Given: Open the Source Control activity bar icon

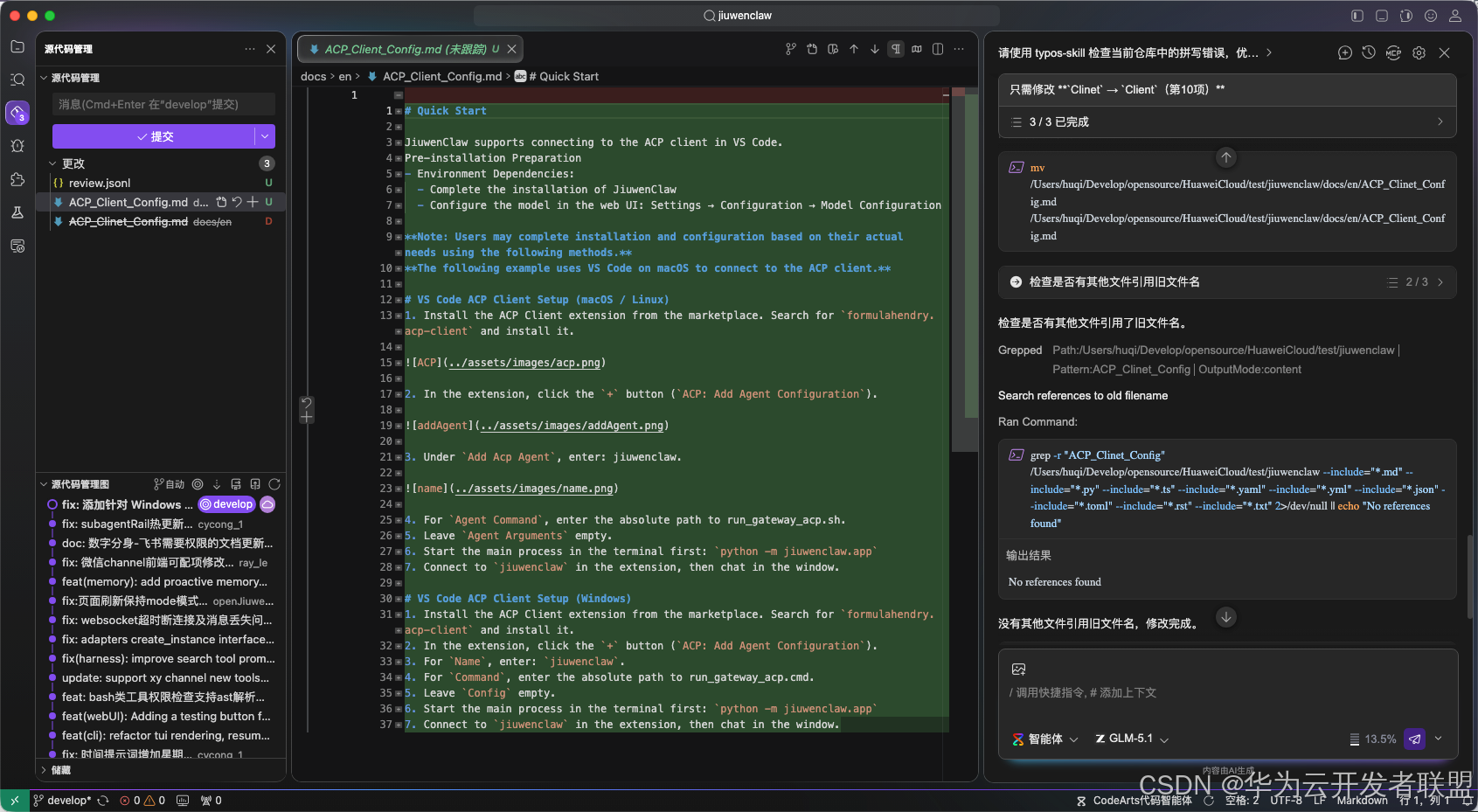Looking at the screenshot, I should 17,113.
